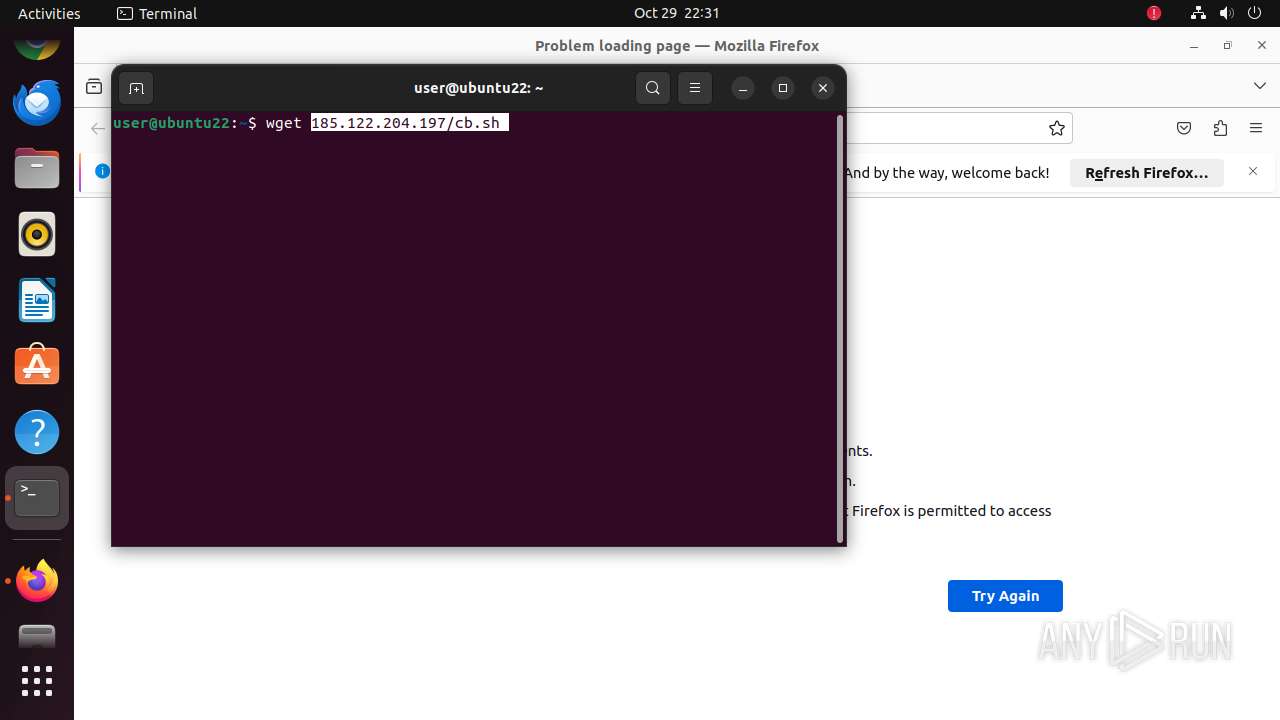Image resolution: width=1280 pixels, height=720 pixels.
Task: Open Firefox application menu
Action: tap(1256, 128)
